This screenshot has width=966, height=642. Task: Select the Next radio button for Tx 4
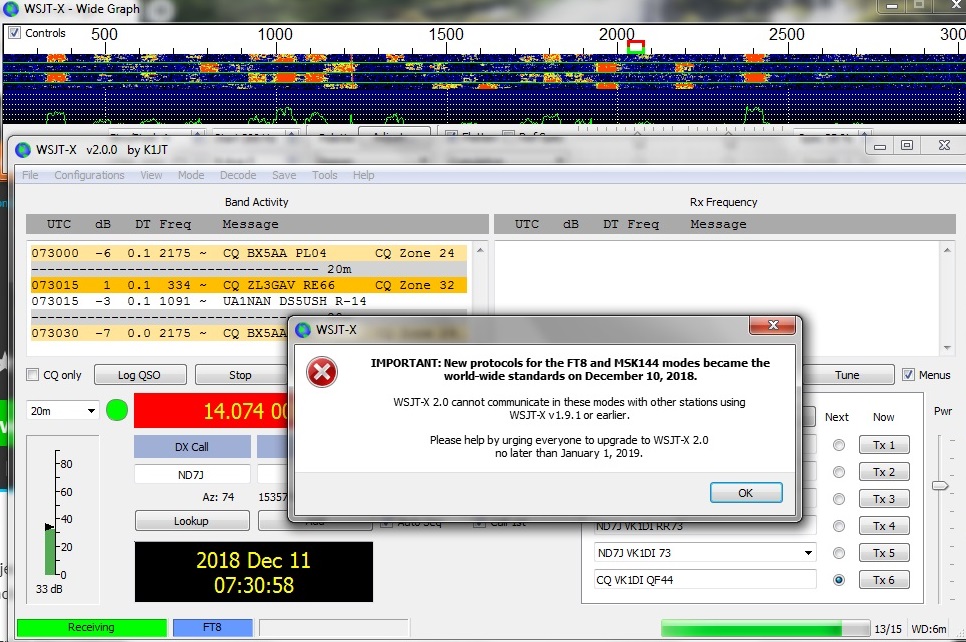(x=838, y=526)
